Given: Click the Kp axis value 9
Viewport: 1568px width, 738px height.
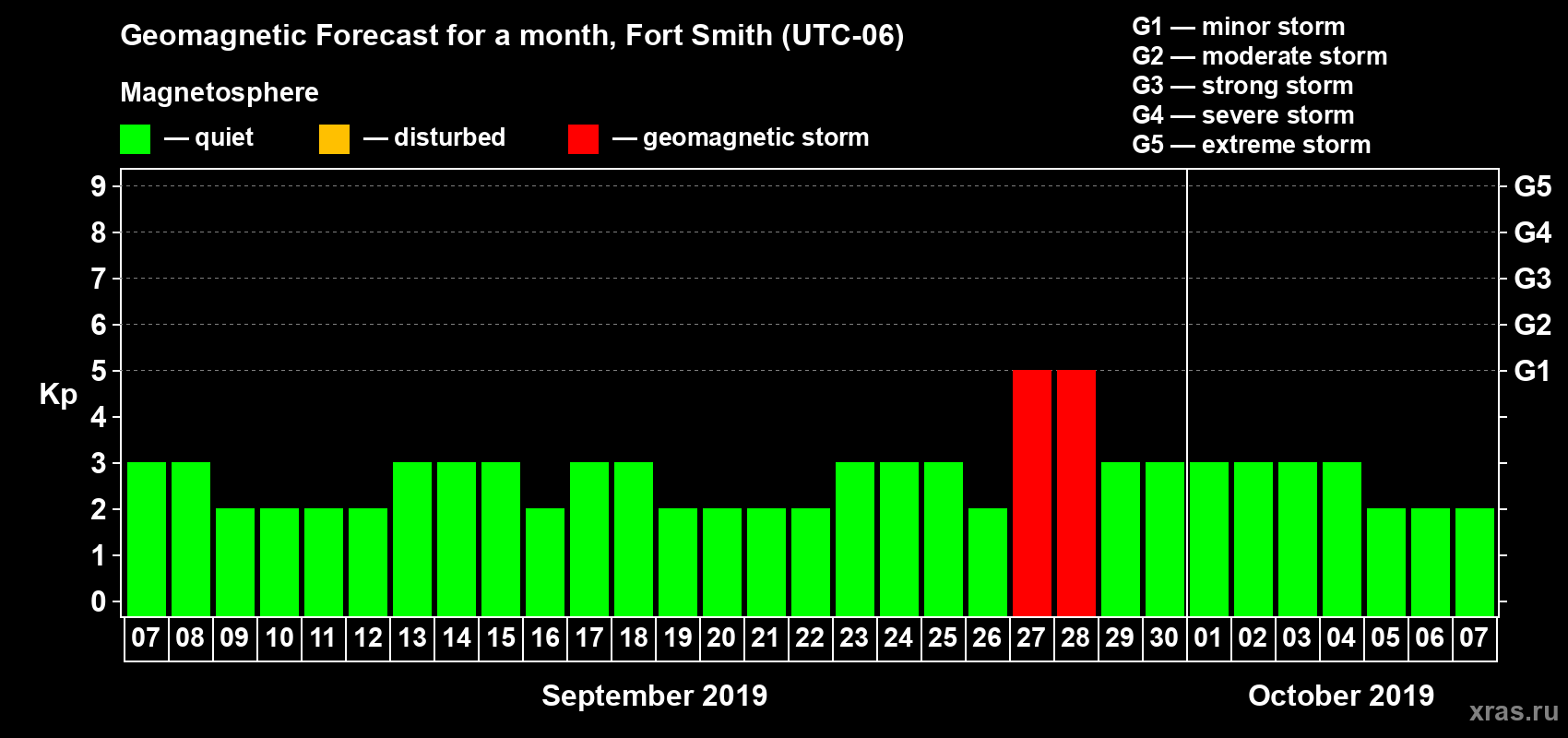Looking at the screenshot, I should 99,186.
